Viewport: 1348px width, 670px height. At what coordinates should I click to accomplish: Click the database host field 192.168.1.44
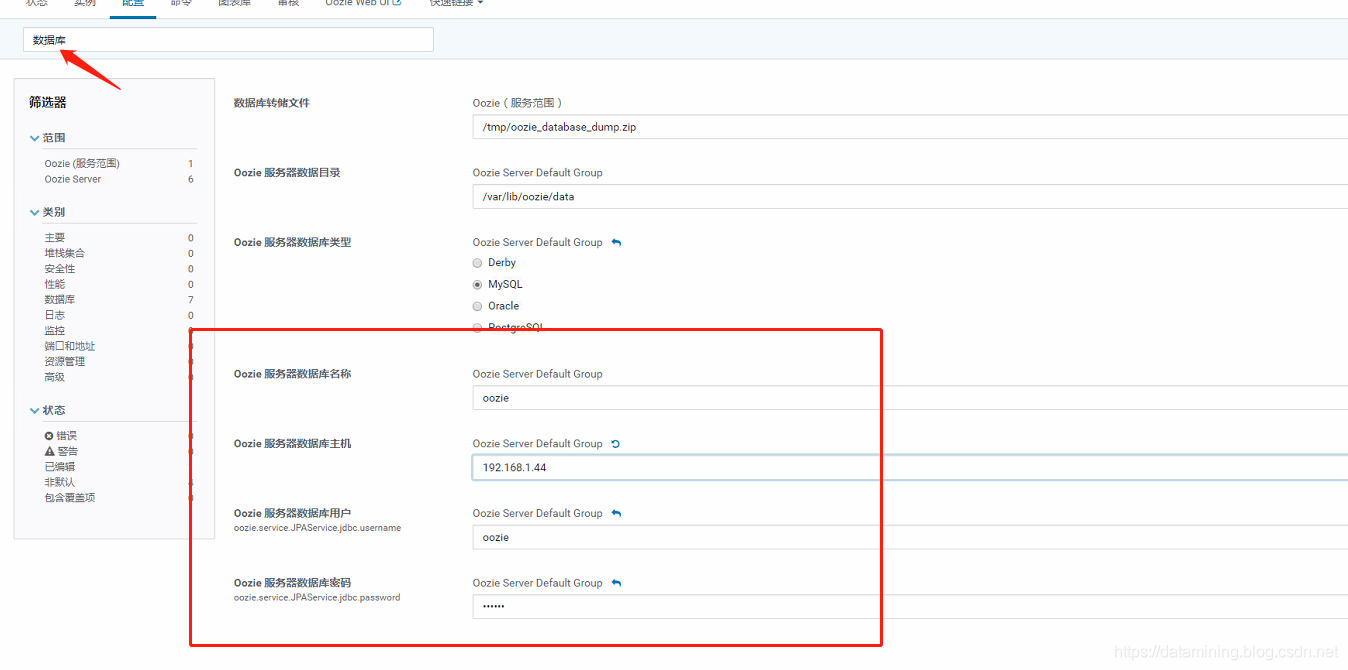(x=910, y=467)
